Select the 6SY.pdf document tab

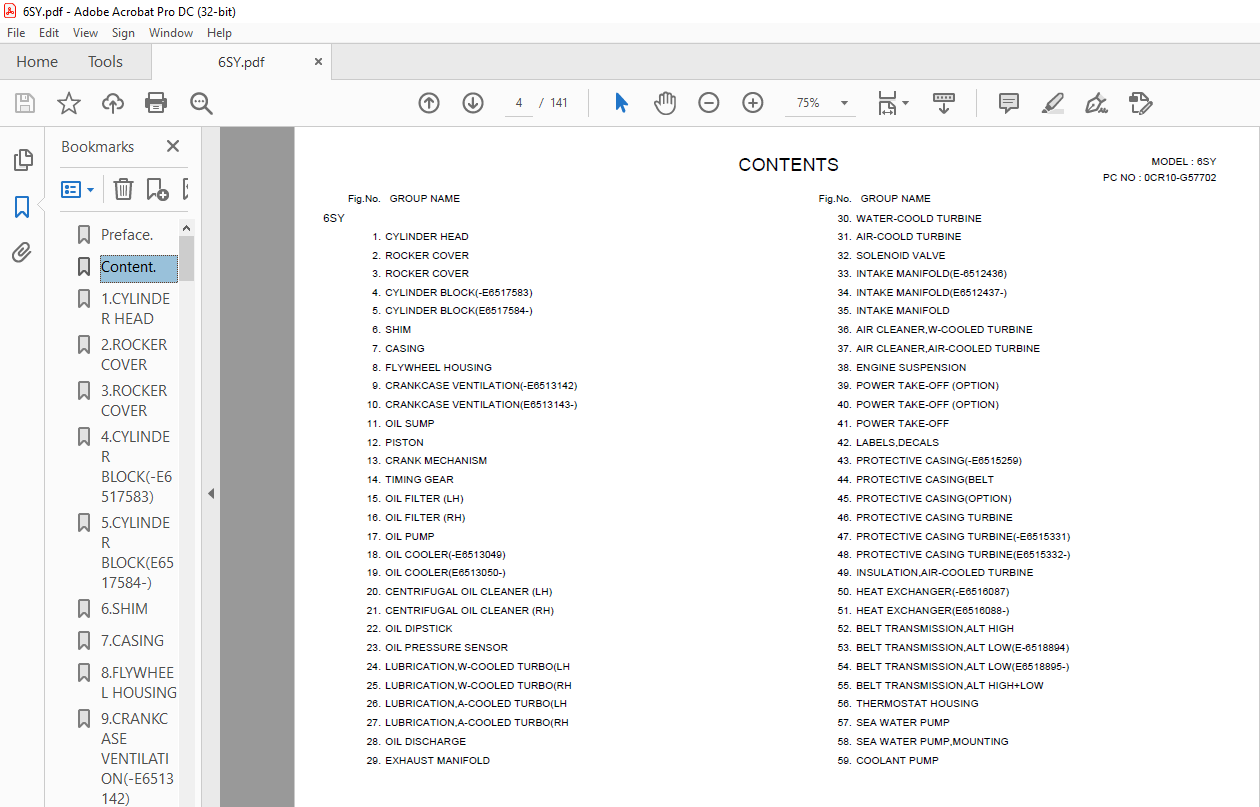tap(241, 62)
